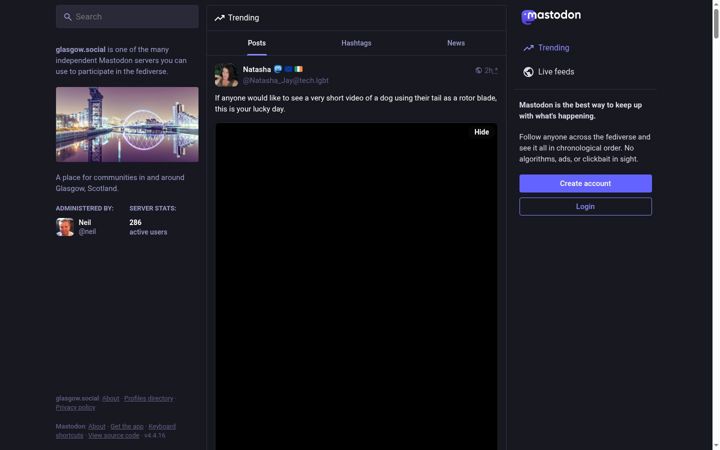720x450 pixels.
Task: Click the Trending arrow icon in column header
Action: tap(219, 18)
